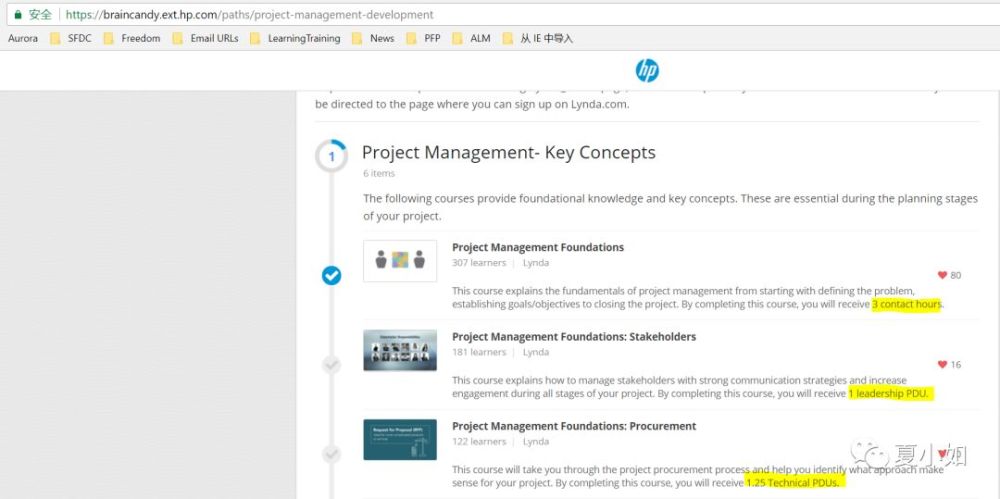Open the 从 IE 中导入 bookmark folder
The height and width of the screenshot is (499, 1000).
coord(538,38)
